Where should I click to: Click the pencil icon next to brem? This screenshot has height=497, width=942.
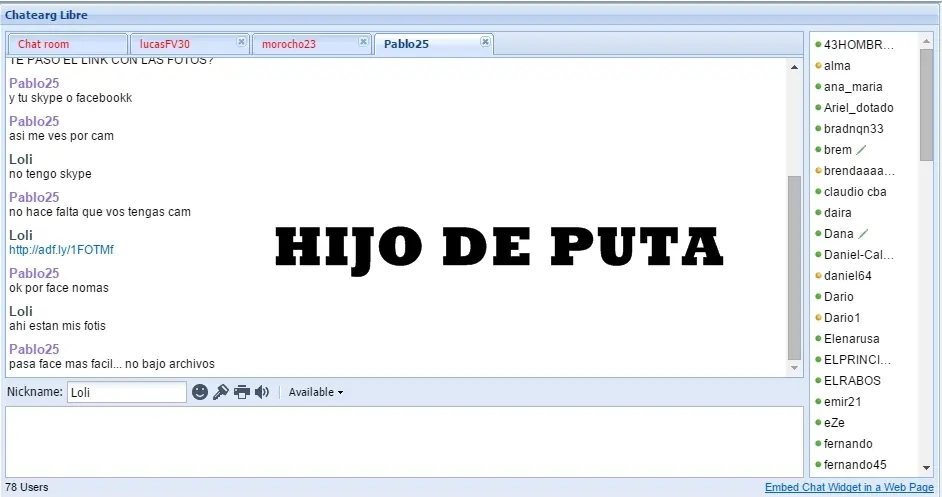(x=861, y=150)
